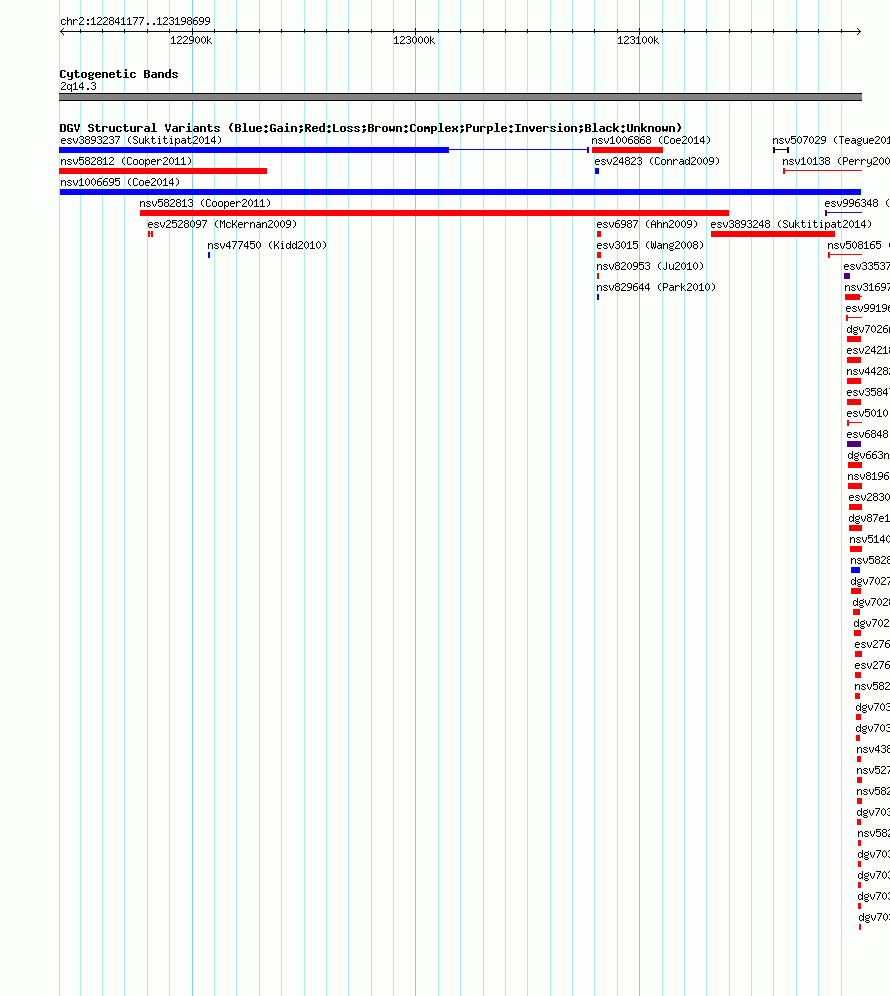Select the blue nsv5828 gain variant
The width and height of the screenshot is (890, 996).
(856, 569)
